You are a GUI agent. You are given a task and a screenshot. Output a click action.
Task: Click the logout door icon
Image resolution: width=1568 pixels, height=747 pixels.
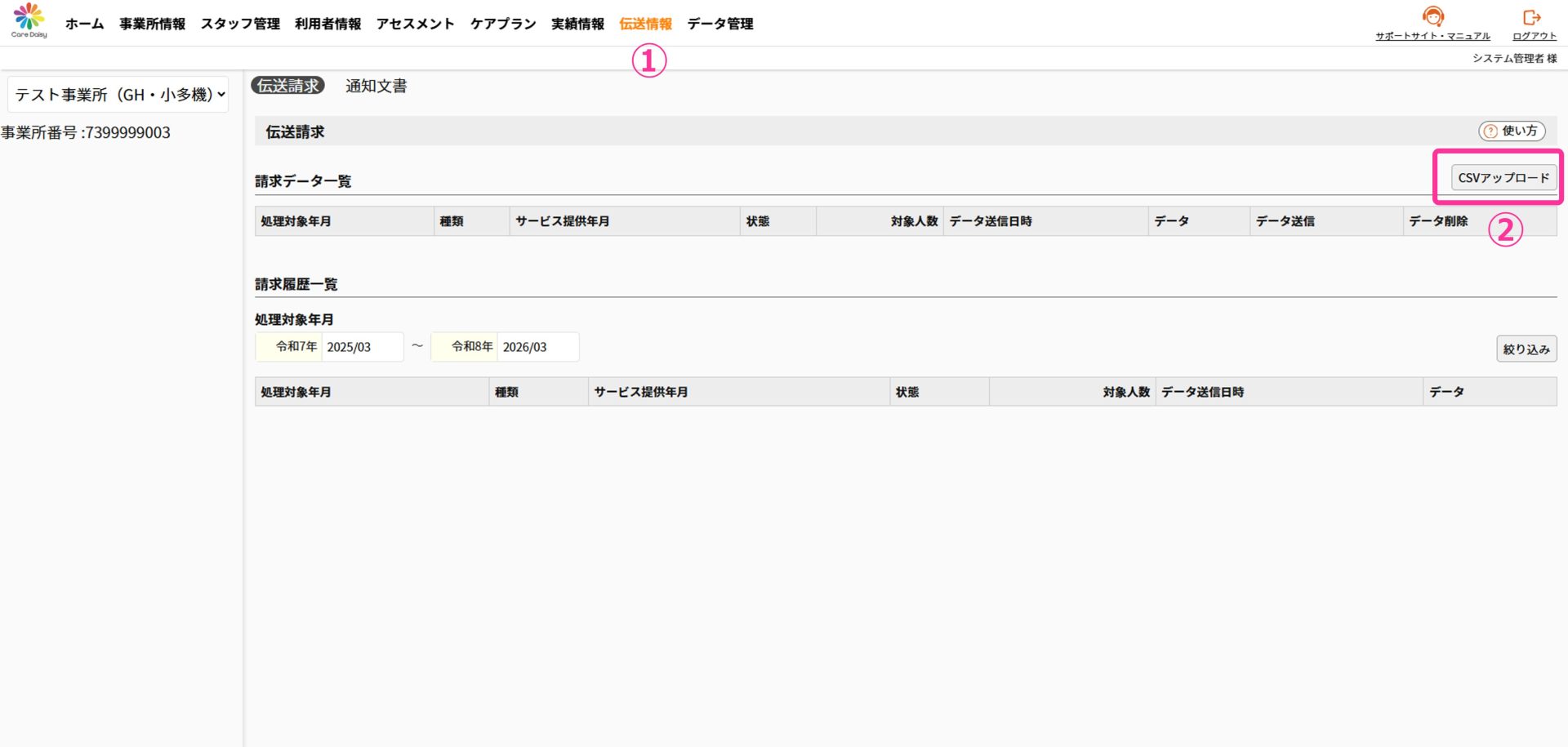1533,17
